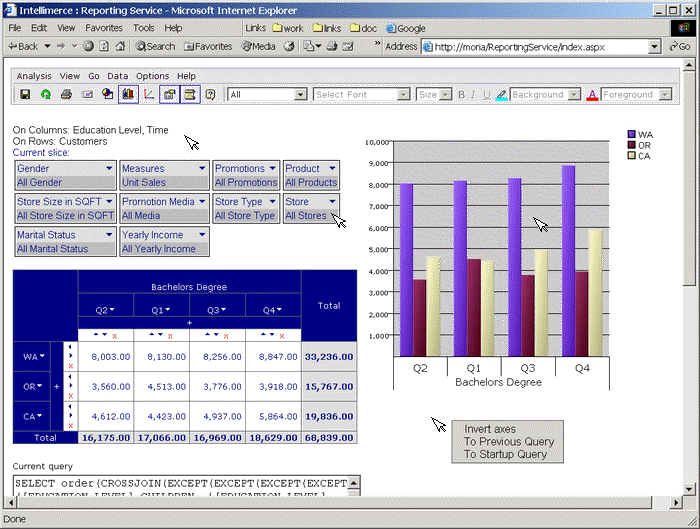Click the IE Refresh page icon
This screenshot has height=529, width=700.
click(104, 46)
